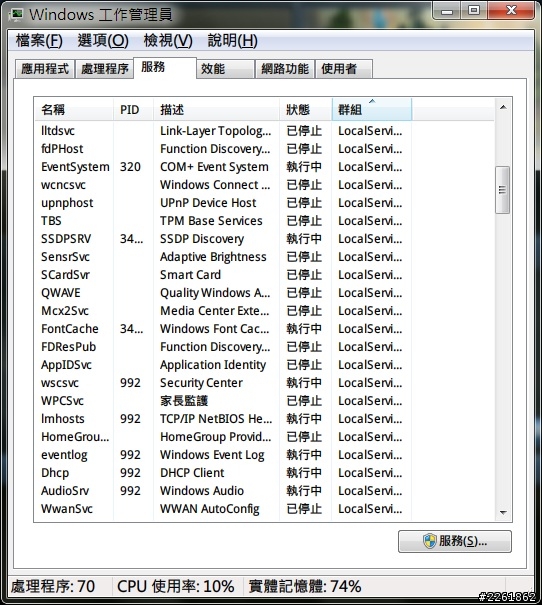This screenshot has height=605, width=542.
Task: Click the 家長監護 description
Action: [184, 401]
